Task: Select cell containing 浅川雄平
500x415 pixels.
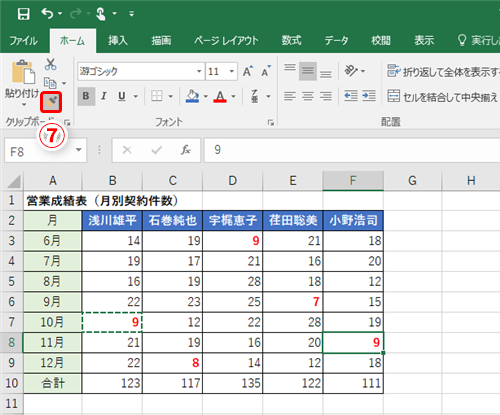Action: (112, 220)
